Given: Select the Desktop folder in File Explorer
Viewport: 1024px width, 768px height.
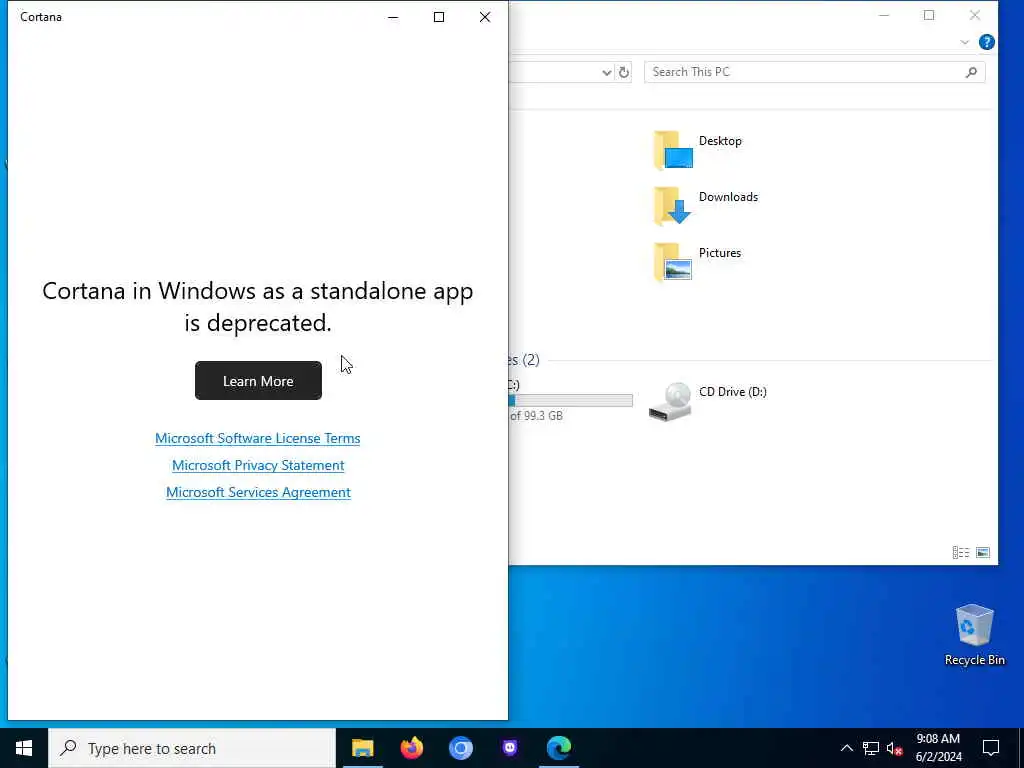Looking at the screenshot, I should pos(698,150).
